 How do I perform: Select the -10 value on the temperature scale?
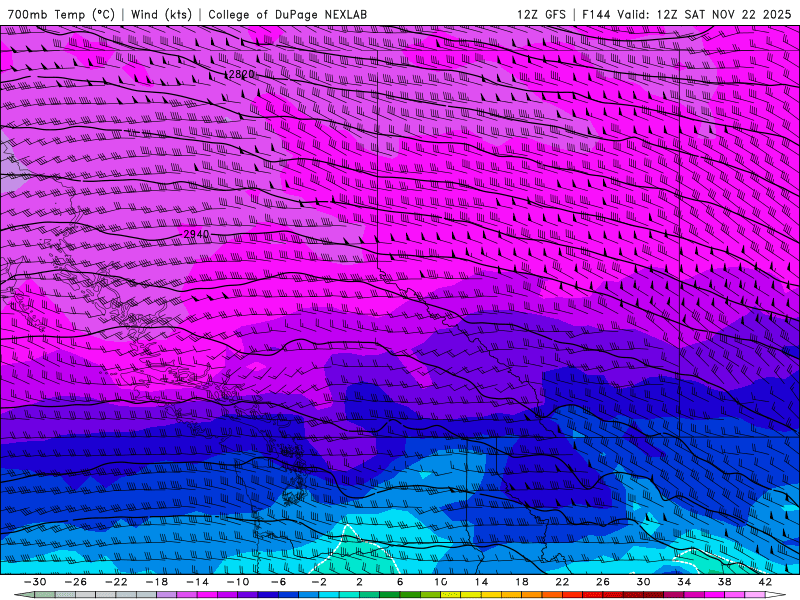coord(238,582)
